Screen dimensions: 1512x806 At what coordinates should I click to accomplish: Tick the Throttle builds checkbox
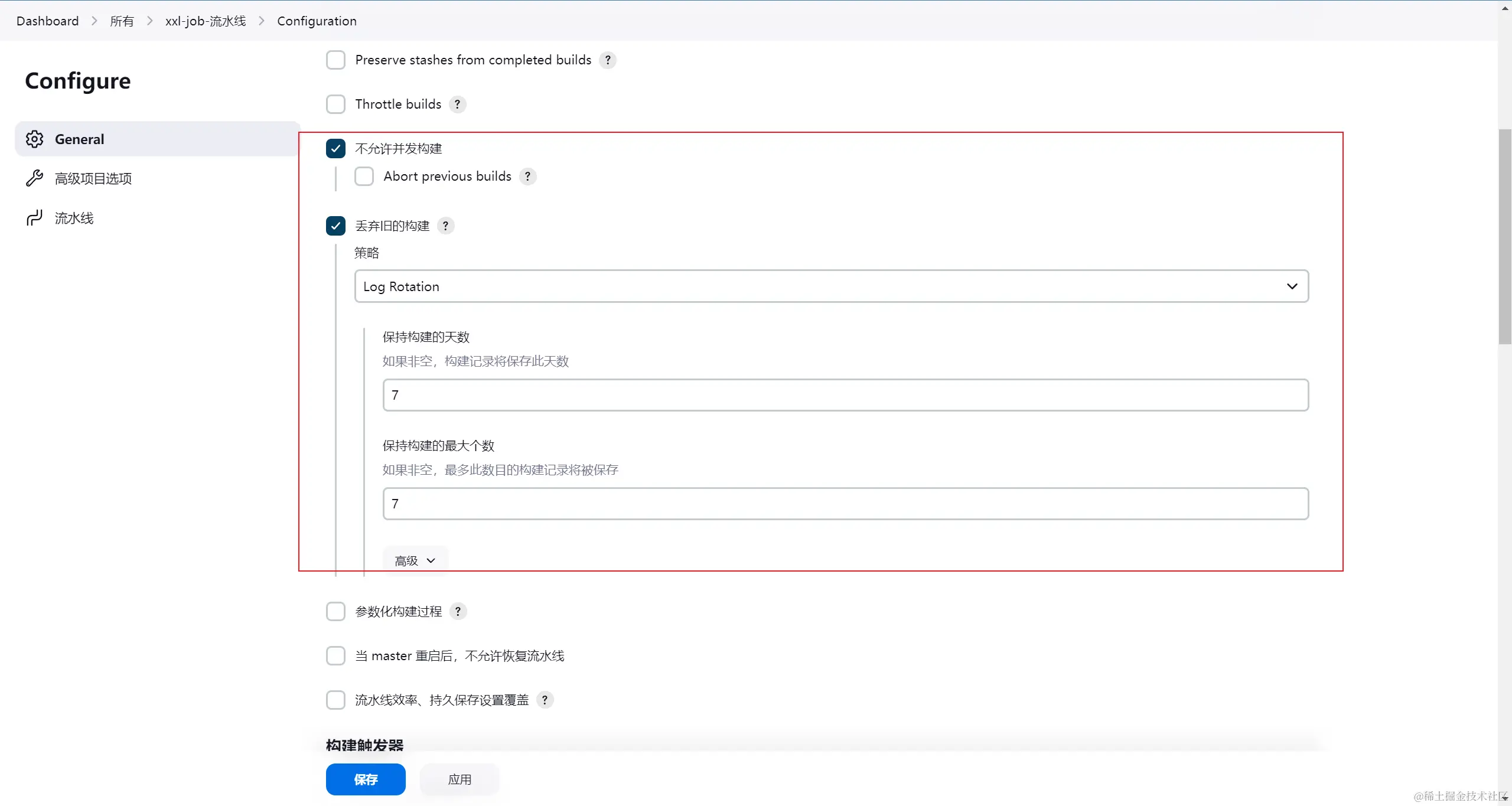click(x=335, y=105)
